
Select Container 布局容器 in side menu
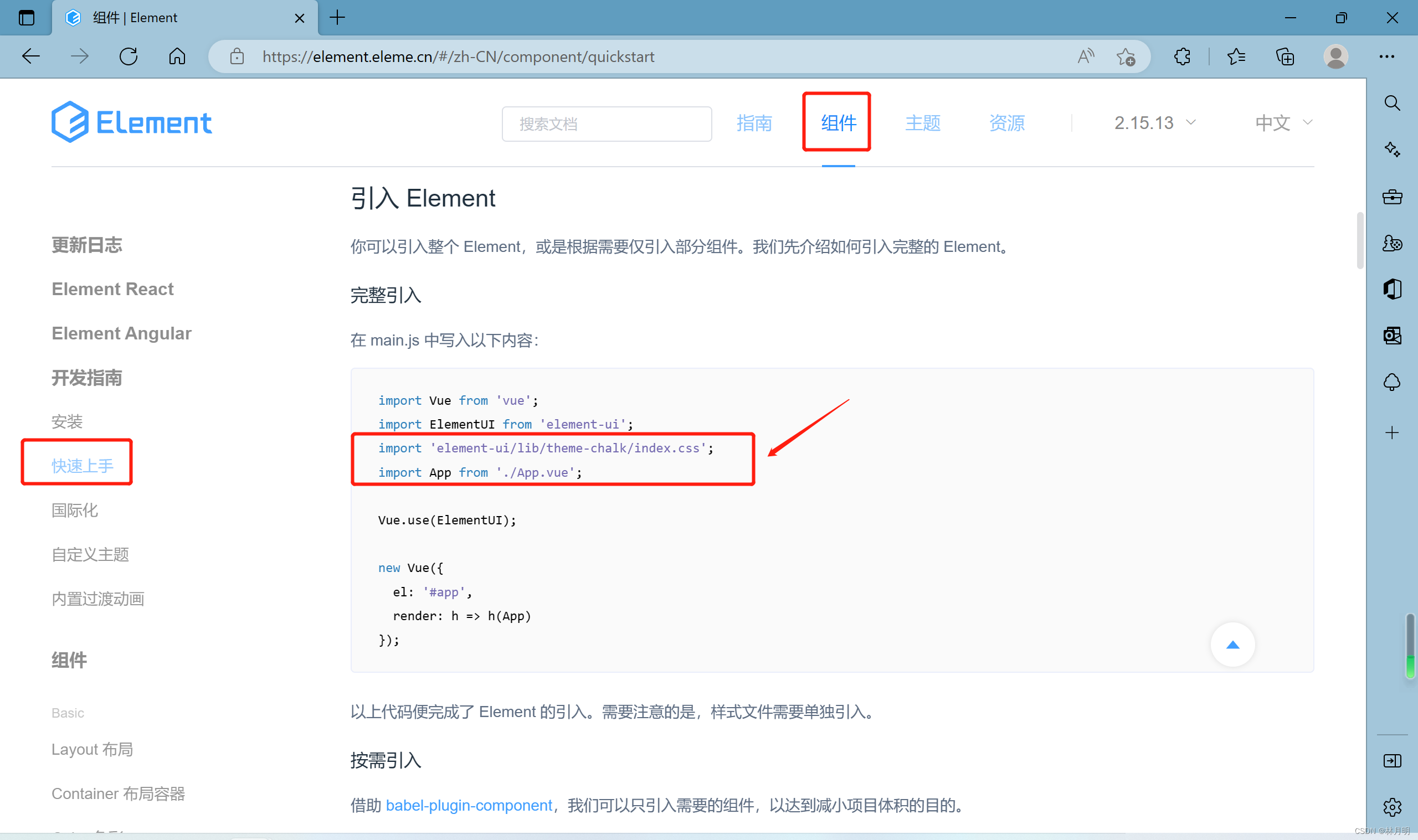point(119,793)
